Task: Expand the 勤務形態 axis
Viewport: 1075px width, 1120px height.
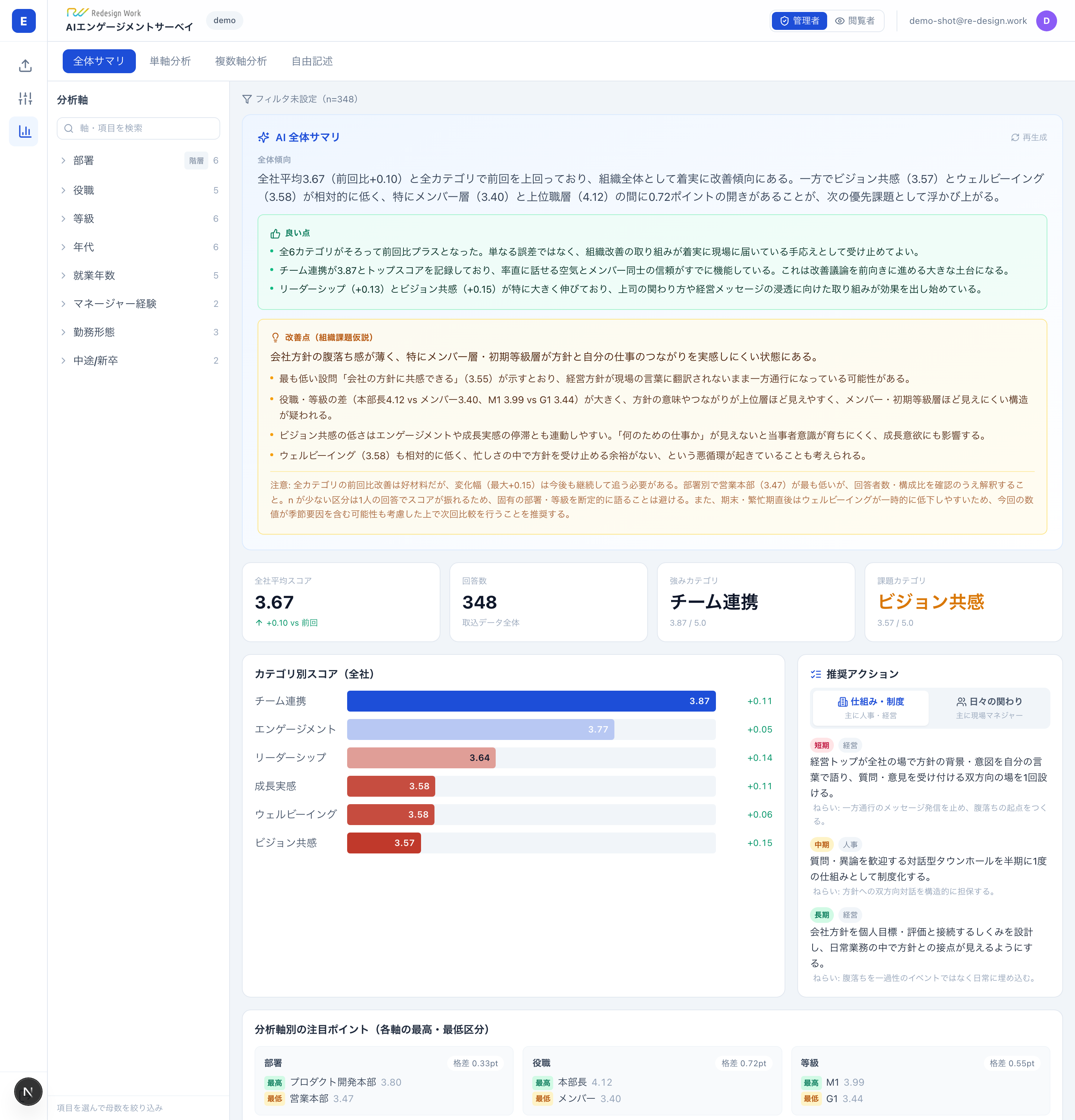Action: [139, 332]
